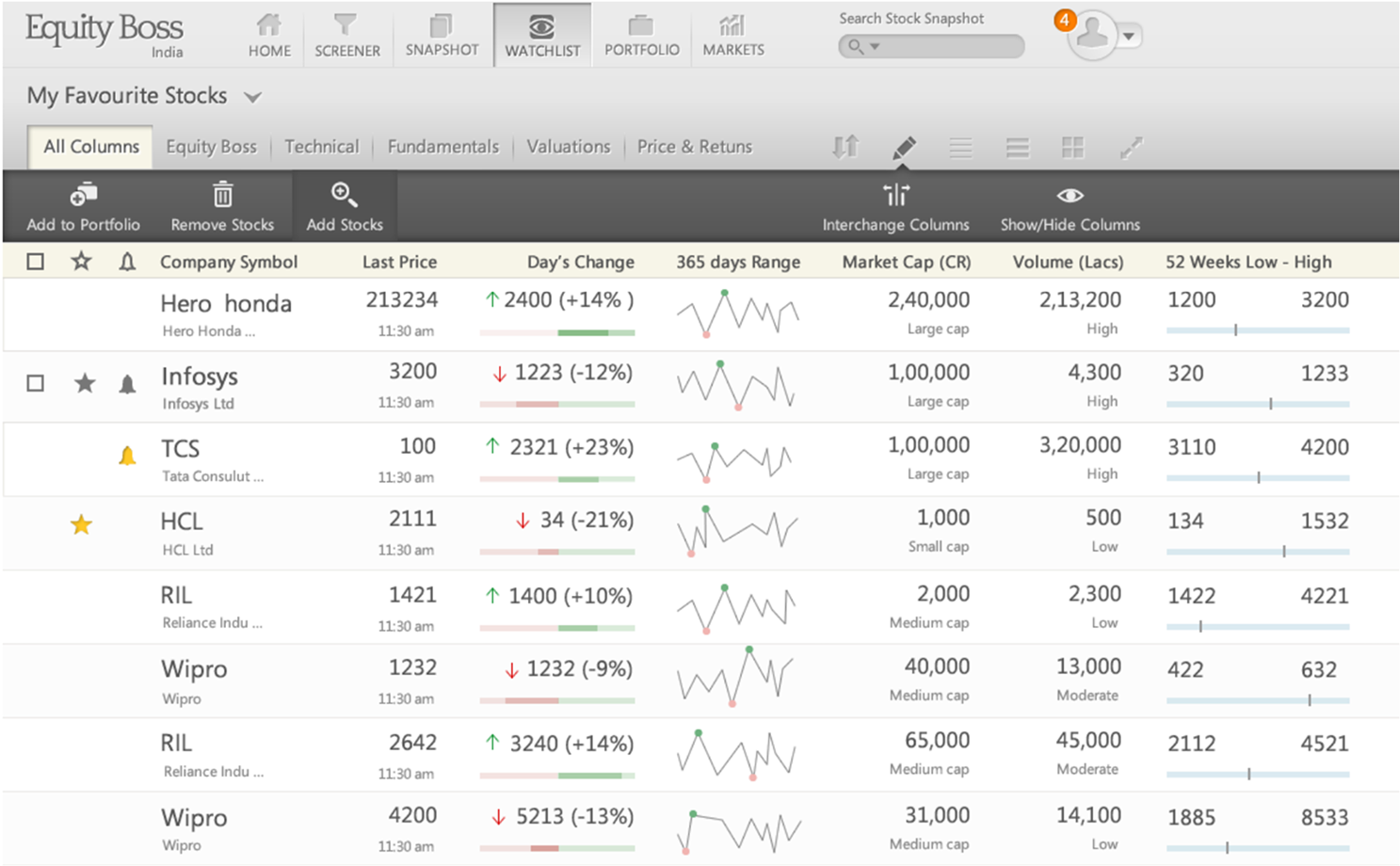Click the sort arrows icon beside the tabs

(845, 147)
